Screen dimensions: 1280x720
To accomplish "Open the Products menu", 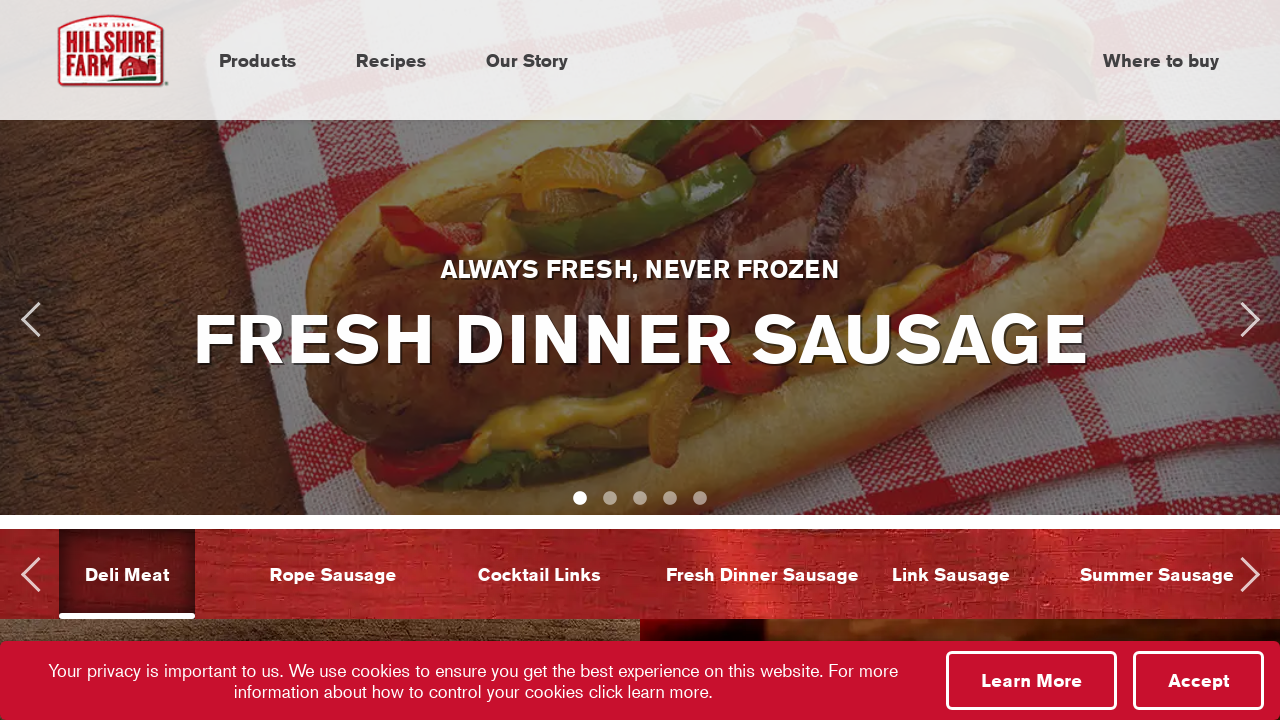I will [257, 61].
